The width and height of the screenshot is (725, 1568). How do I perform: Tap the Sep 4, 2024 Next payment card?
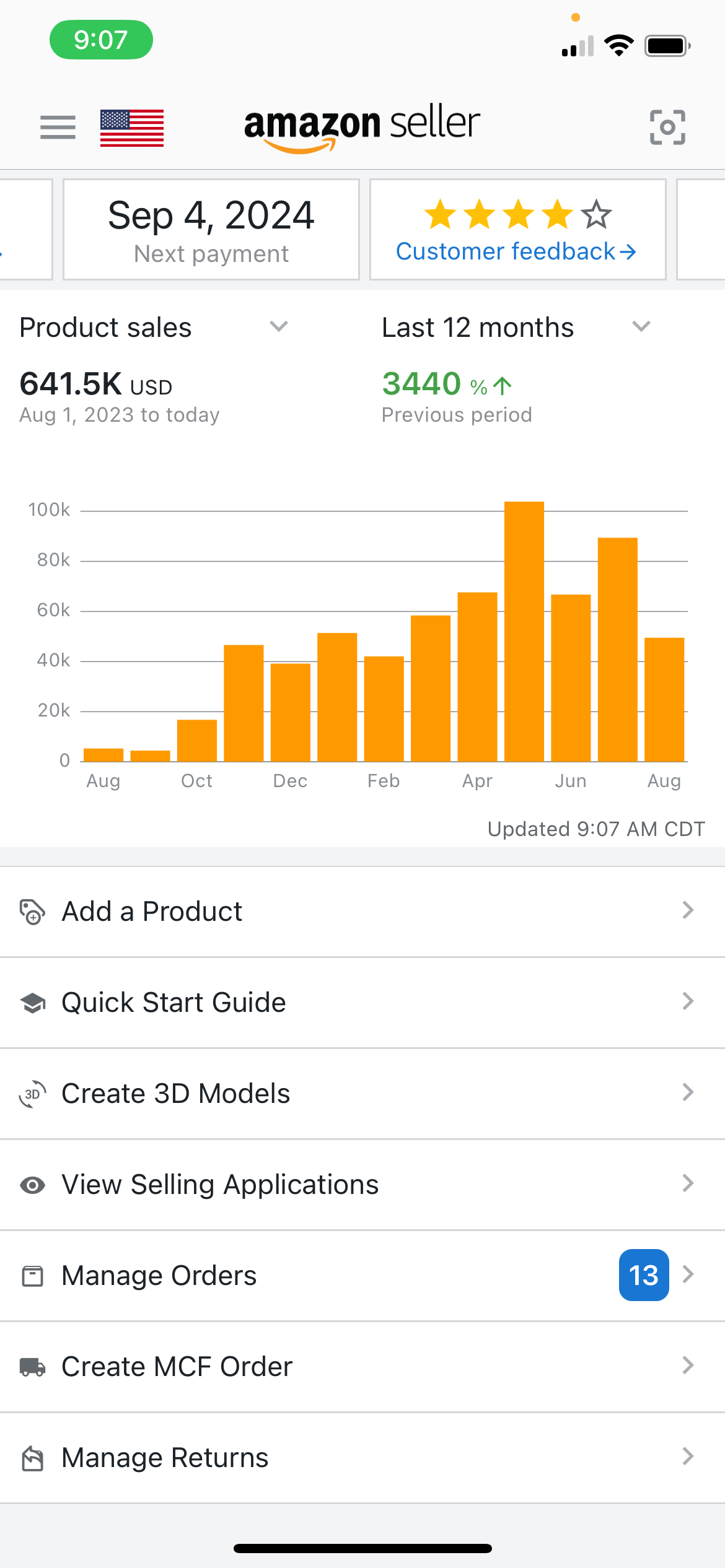[x=211, y=229]
